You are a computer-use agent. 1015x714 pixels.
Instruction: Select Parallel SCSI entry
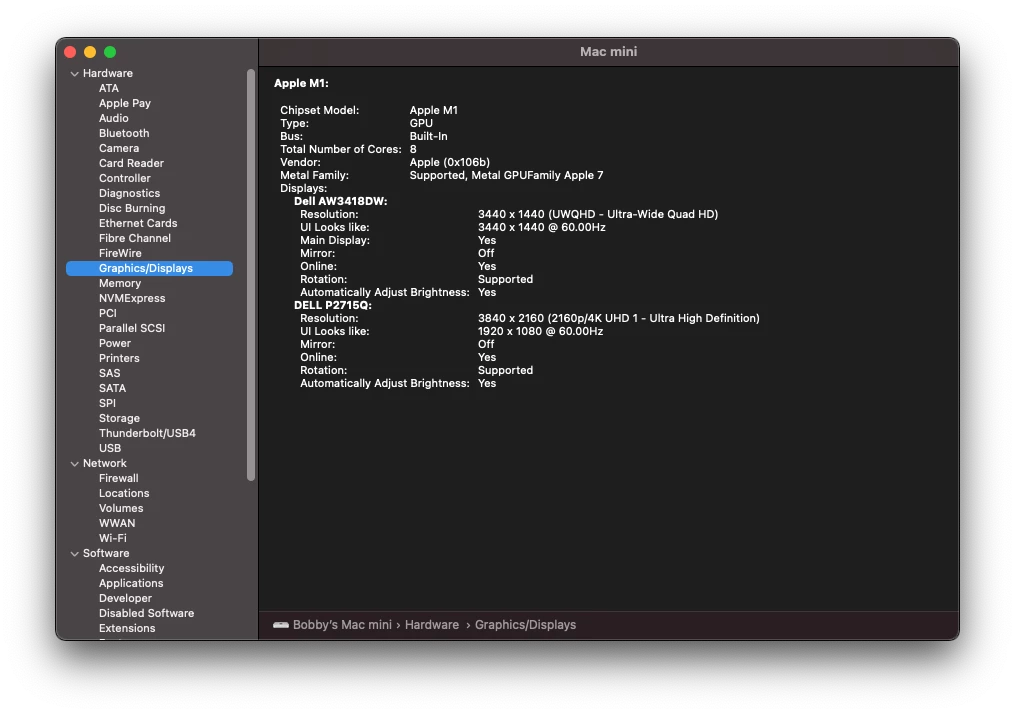(132, 328)
